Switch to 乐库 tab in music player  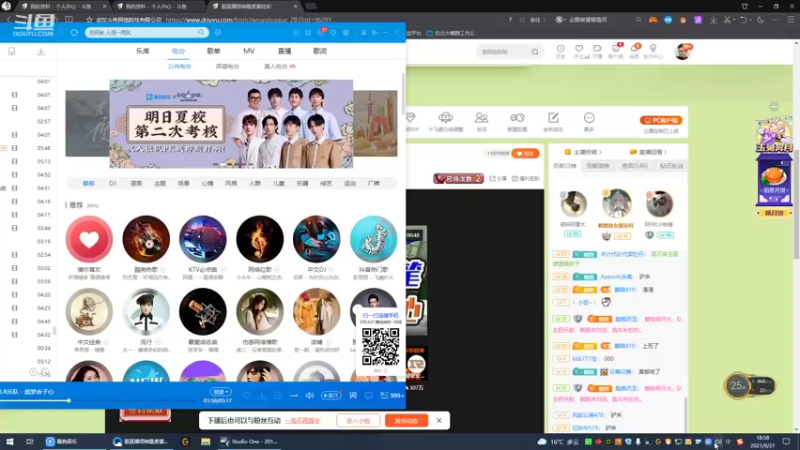tap(143, 51)
